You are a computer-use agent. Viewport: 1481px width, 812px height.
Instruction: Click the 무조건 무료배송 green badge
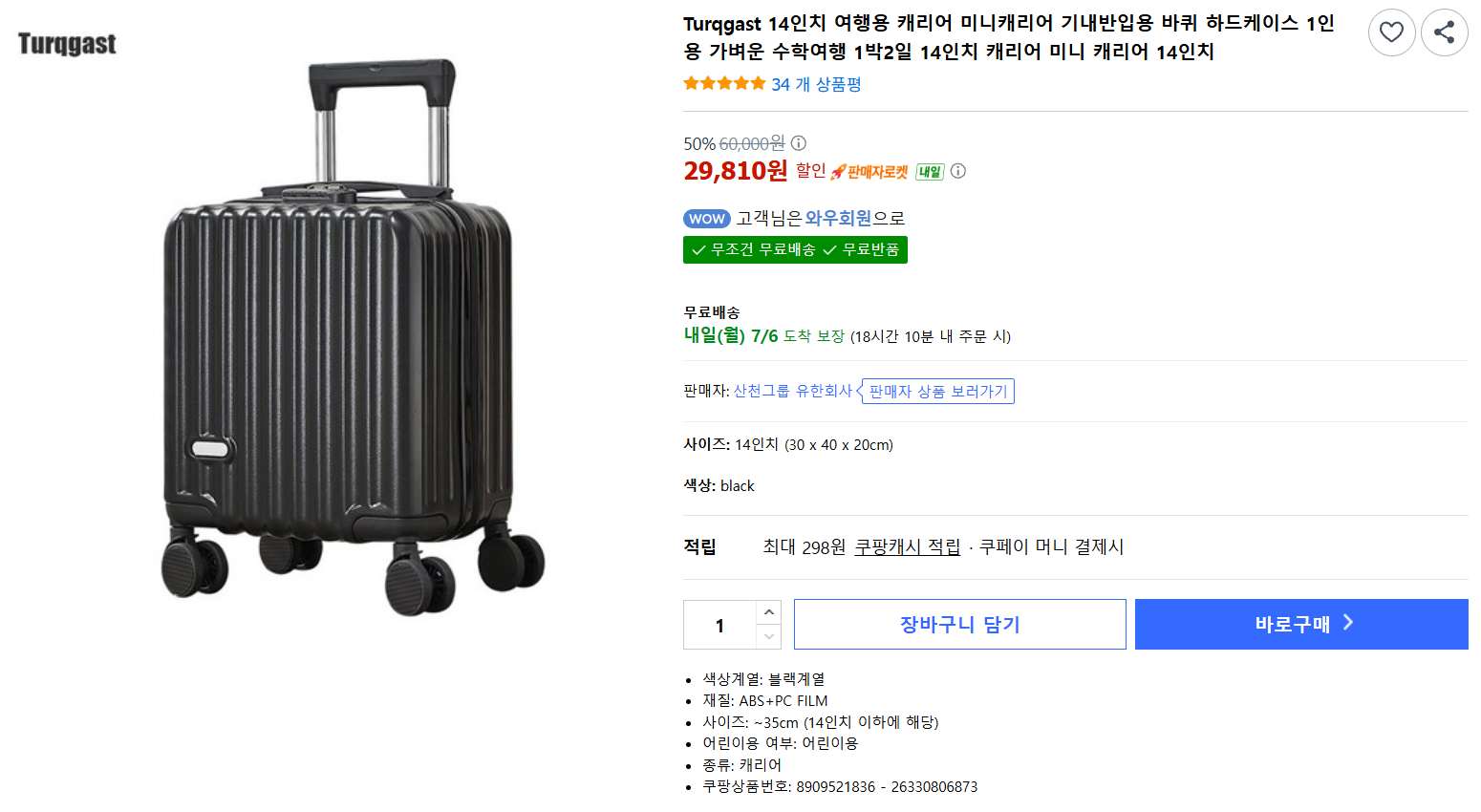coord(753,249)
